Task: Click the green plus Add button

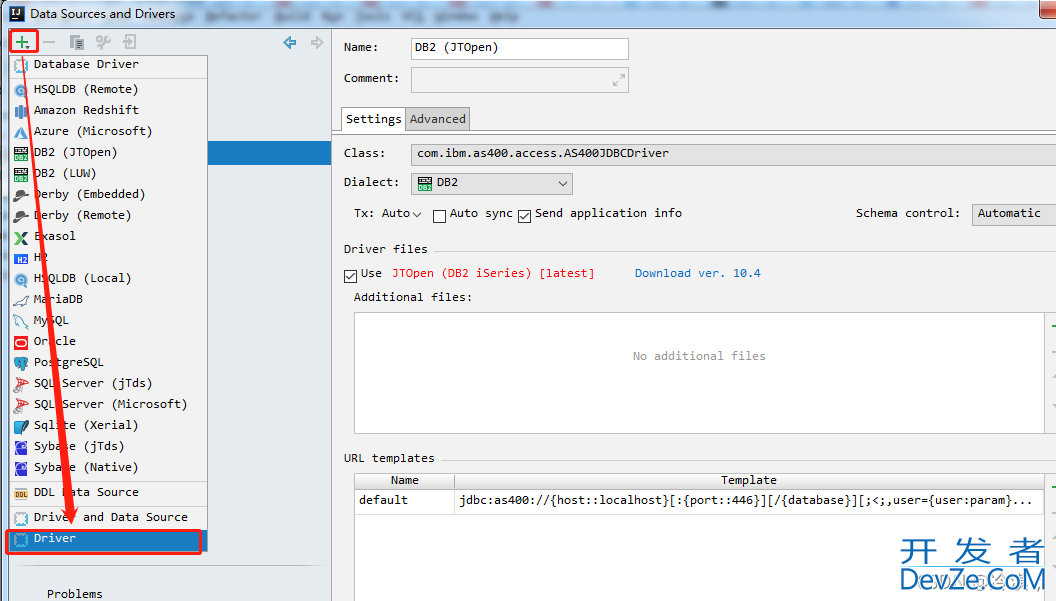Action: click(23, 42)
